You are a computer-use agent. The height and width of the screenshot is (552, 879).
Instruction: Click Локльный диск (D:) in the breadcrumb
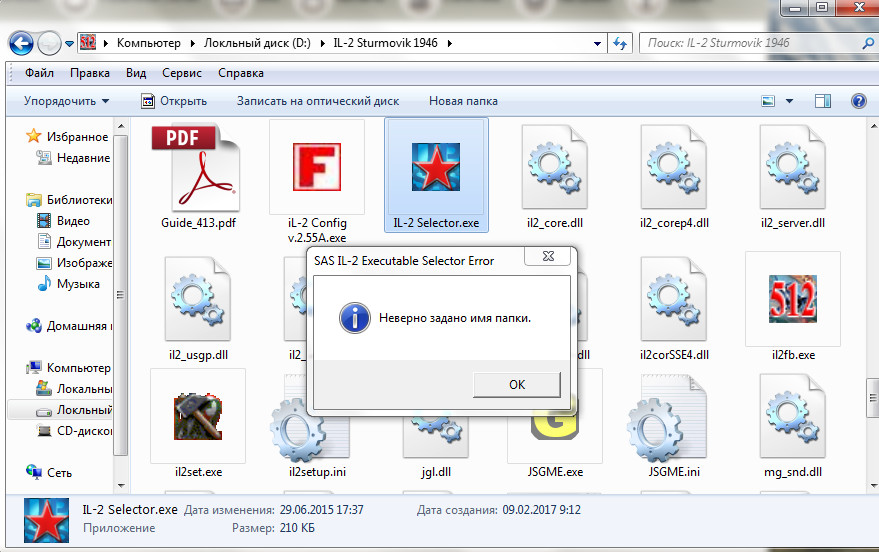(x=257, y=43)
